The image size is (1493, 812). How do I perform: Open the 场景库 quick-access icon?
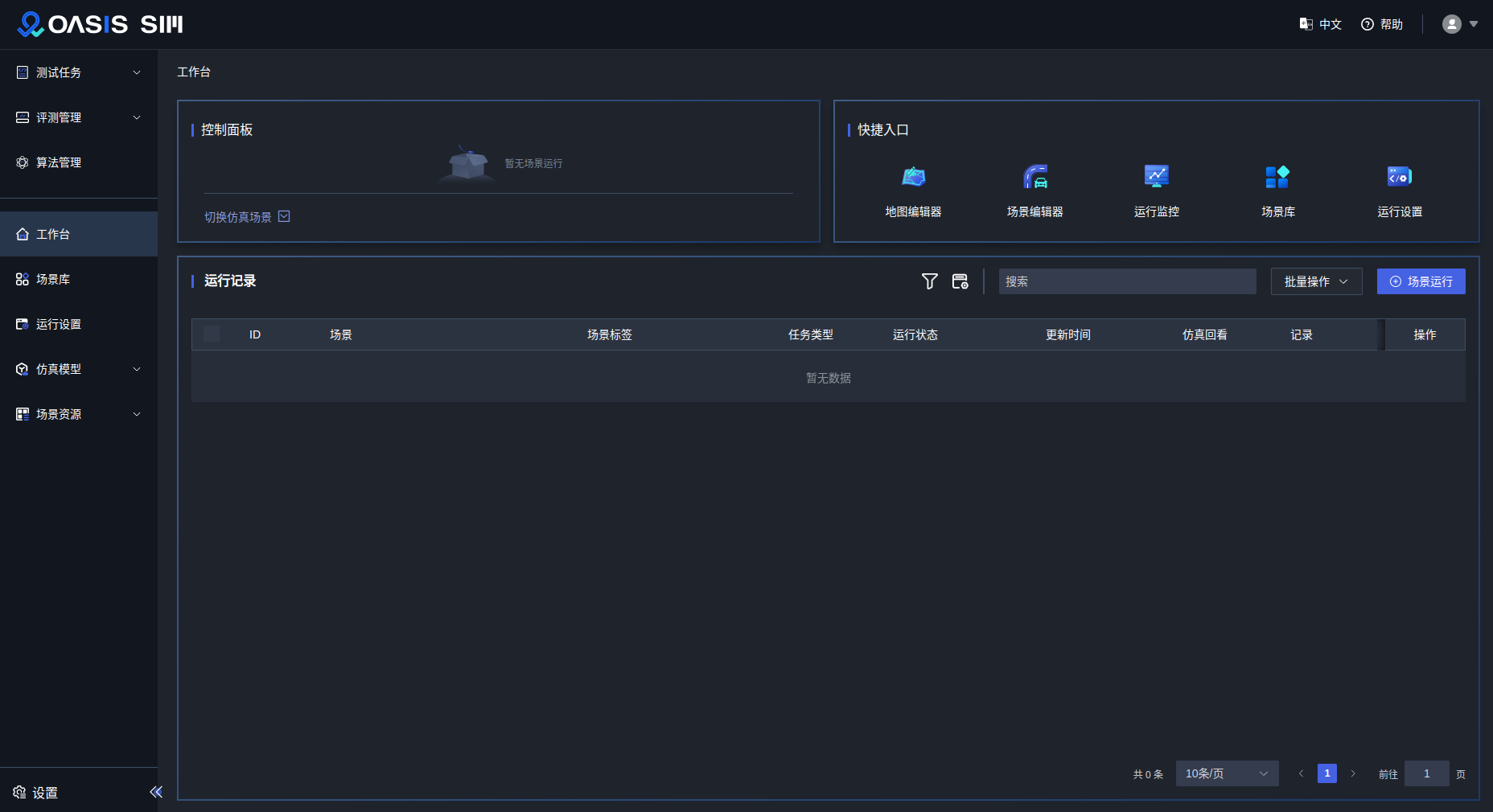(1277, 177)
